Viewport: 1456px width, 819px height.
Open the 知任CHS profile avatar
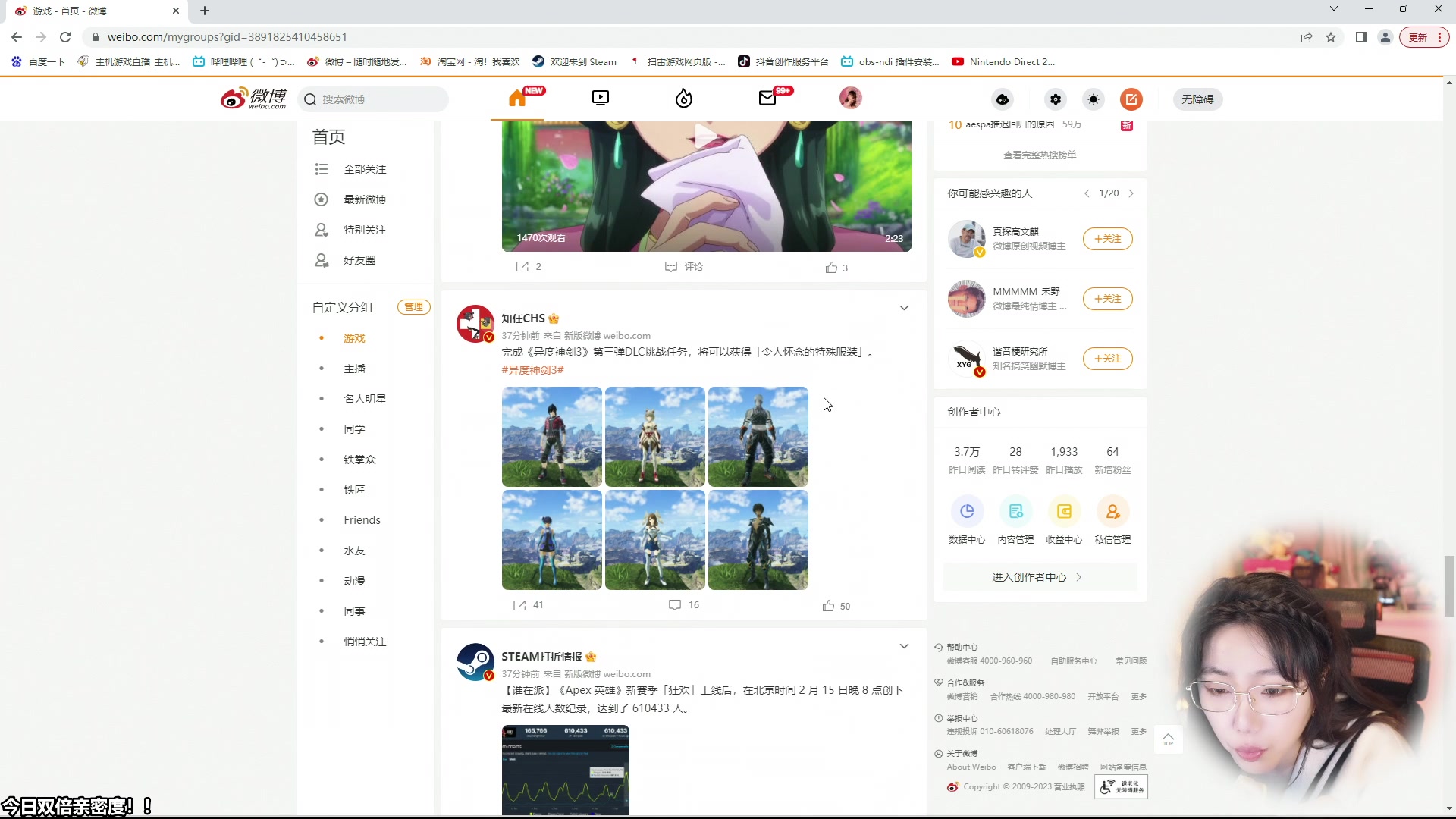tap(475, 324)
